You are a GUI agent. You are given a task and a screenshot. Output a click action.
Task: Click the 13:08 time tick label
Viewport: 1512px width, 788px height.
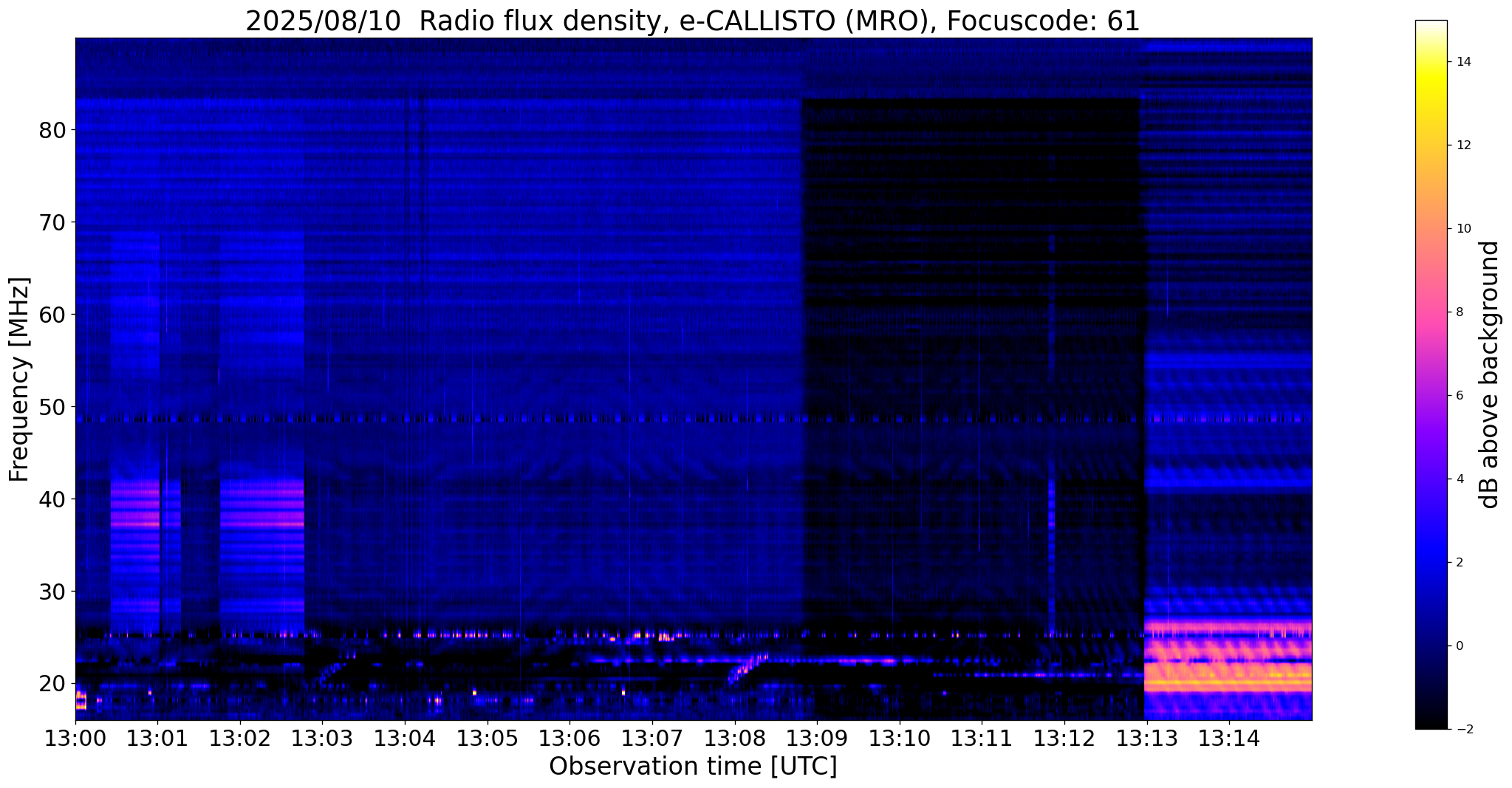coord(734,739)
